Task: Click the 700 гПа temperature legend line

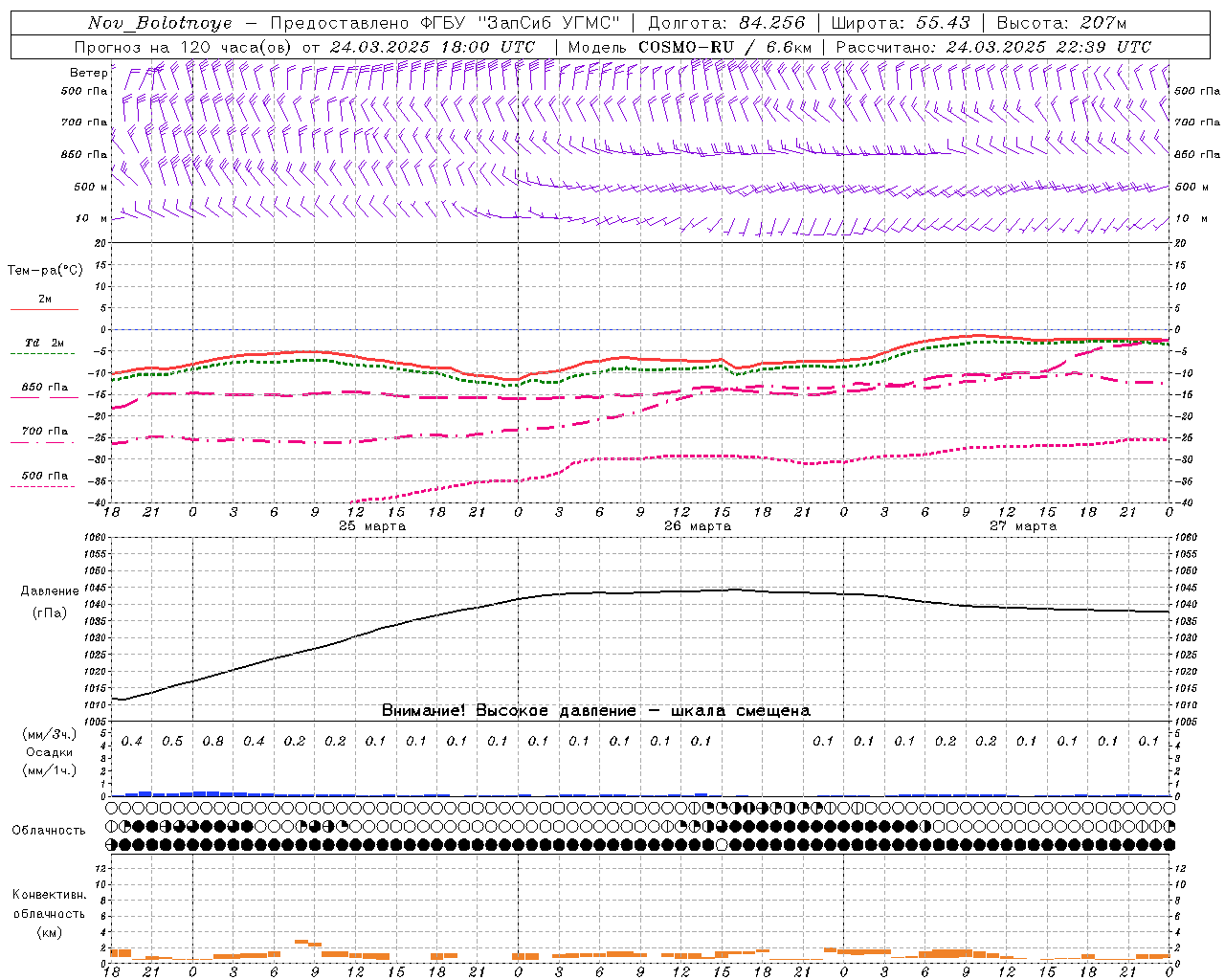Action: coord(44,442)
